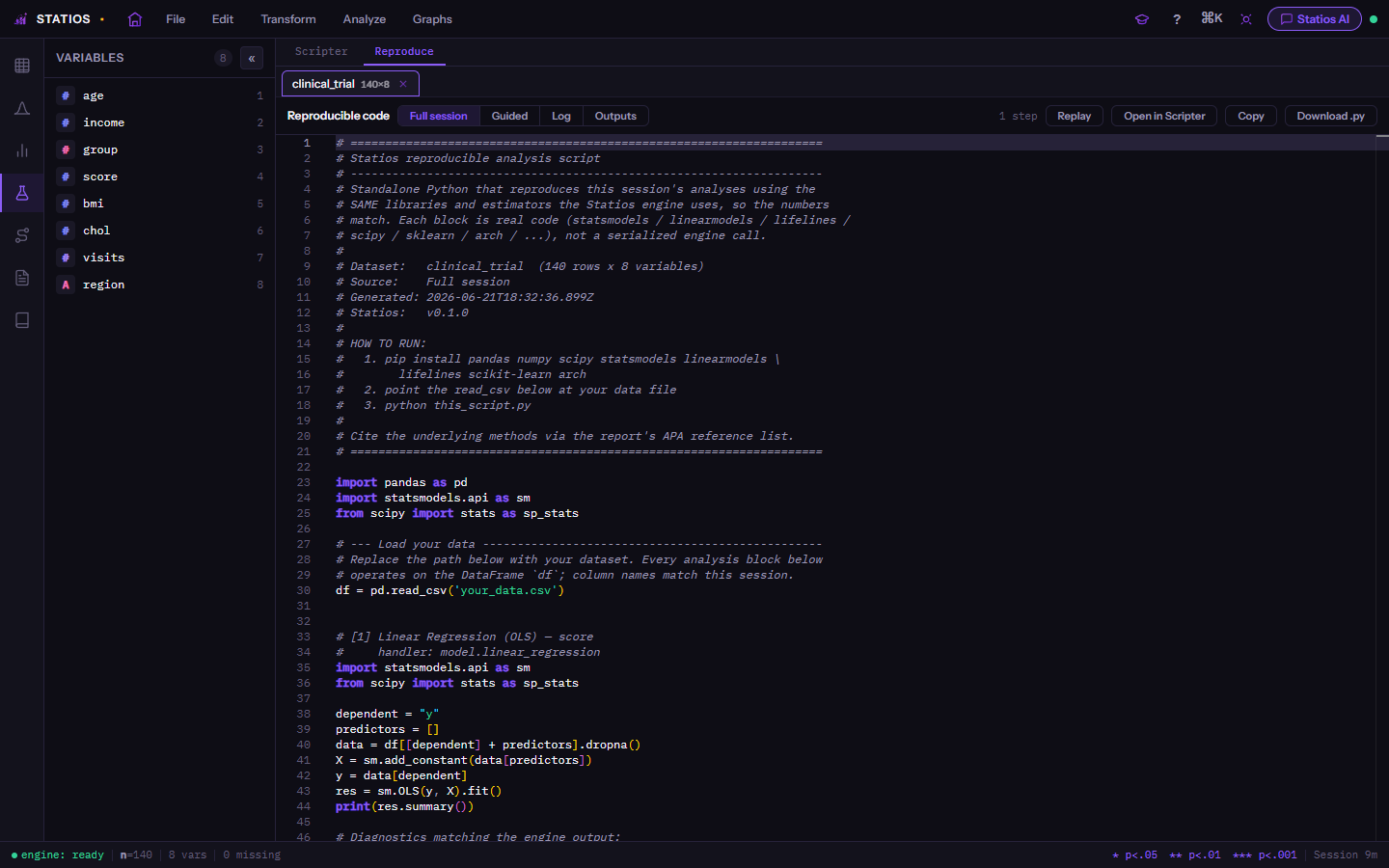Switch to Log code mode
Screen dimensions: 1389x868
tap(561, 116)
